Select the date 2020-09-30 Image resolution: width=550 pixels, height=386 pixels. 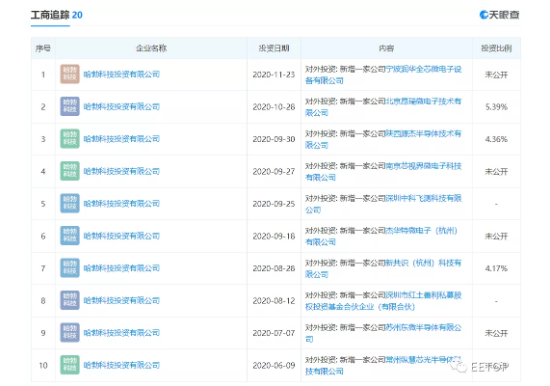pos(274,139)
